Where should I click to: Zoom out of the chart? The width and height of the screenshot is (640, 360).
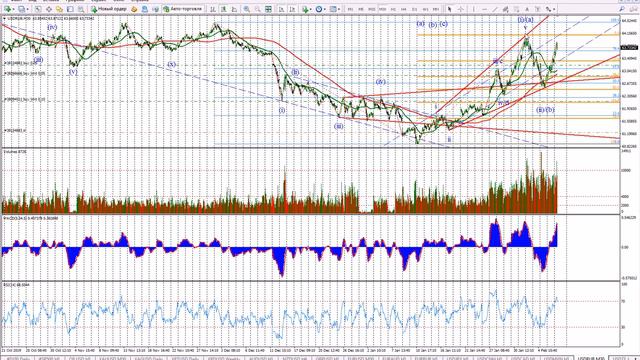coord(258,9)
